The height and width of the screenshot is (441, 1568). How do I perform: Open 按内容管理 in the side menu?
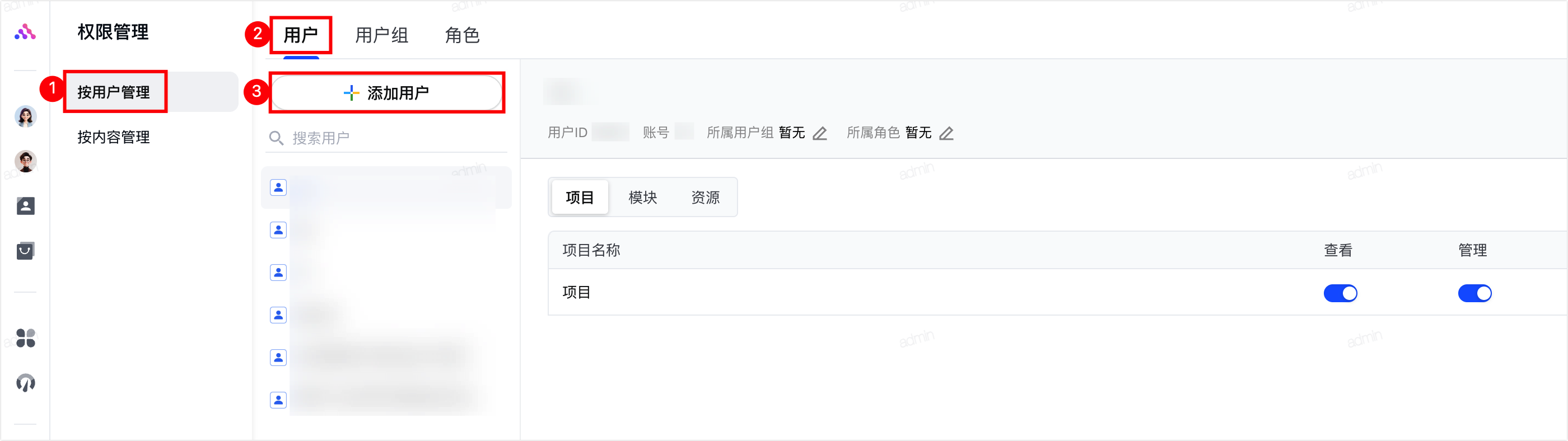click(114, 138)
